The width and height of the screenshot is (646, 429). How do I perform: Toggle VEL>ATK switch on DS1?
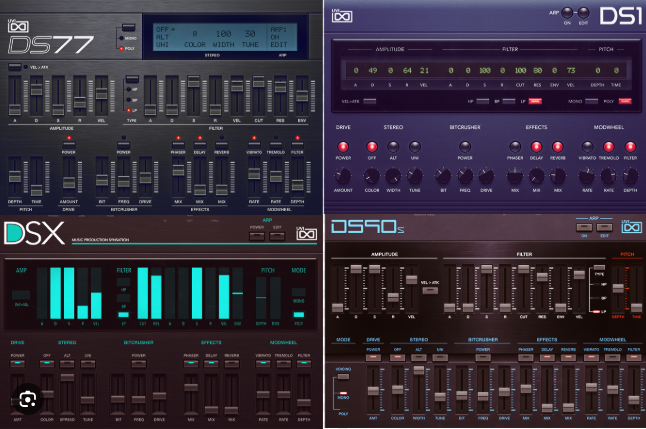[370, 101]
